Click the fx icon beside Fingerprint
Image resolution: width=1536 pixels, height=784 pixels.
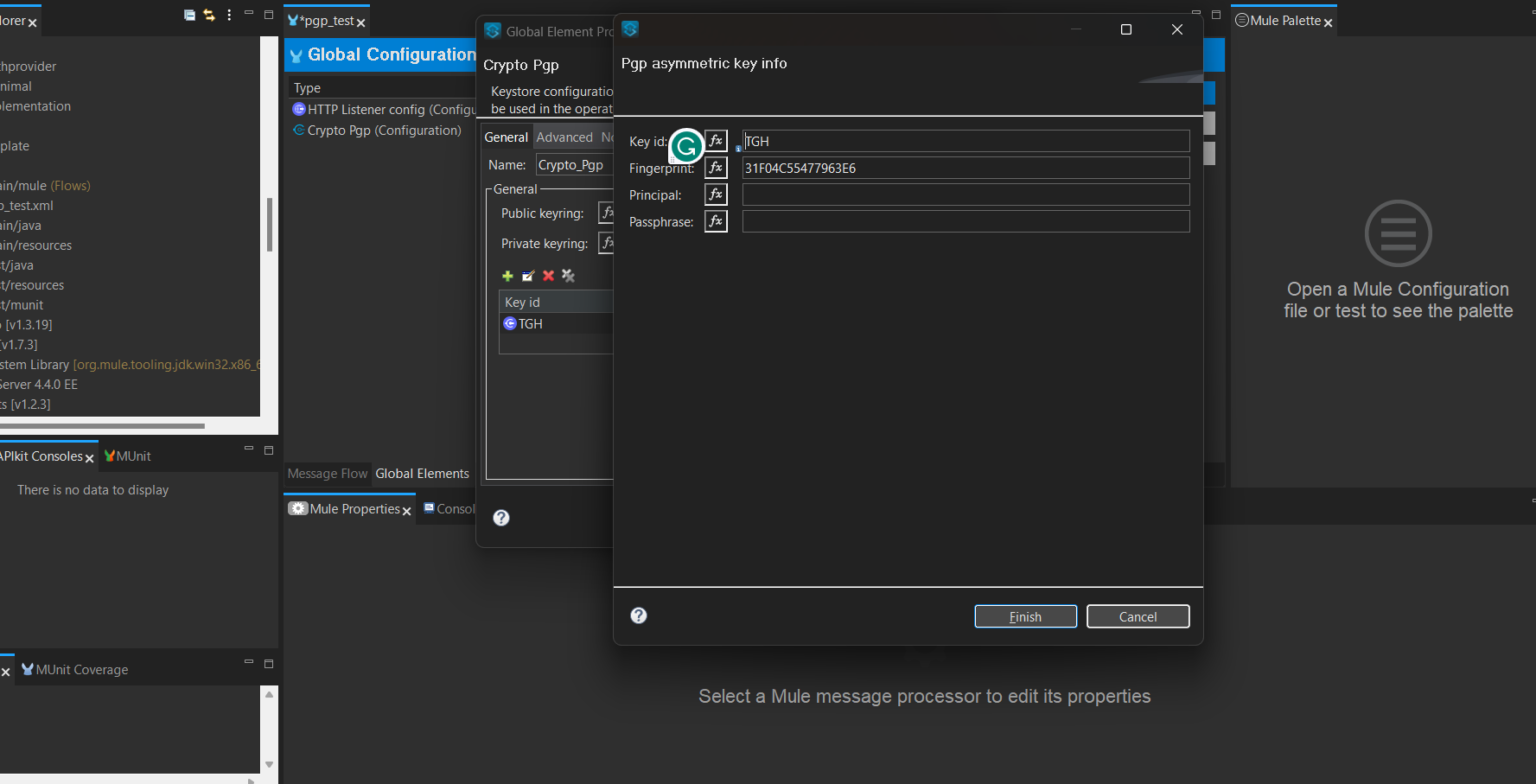coord(717,167)
